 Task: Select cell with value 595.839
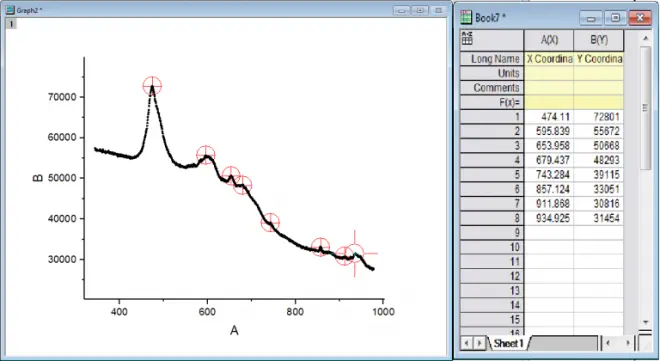pos(549,131)
